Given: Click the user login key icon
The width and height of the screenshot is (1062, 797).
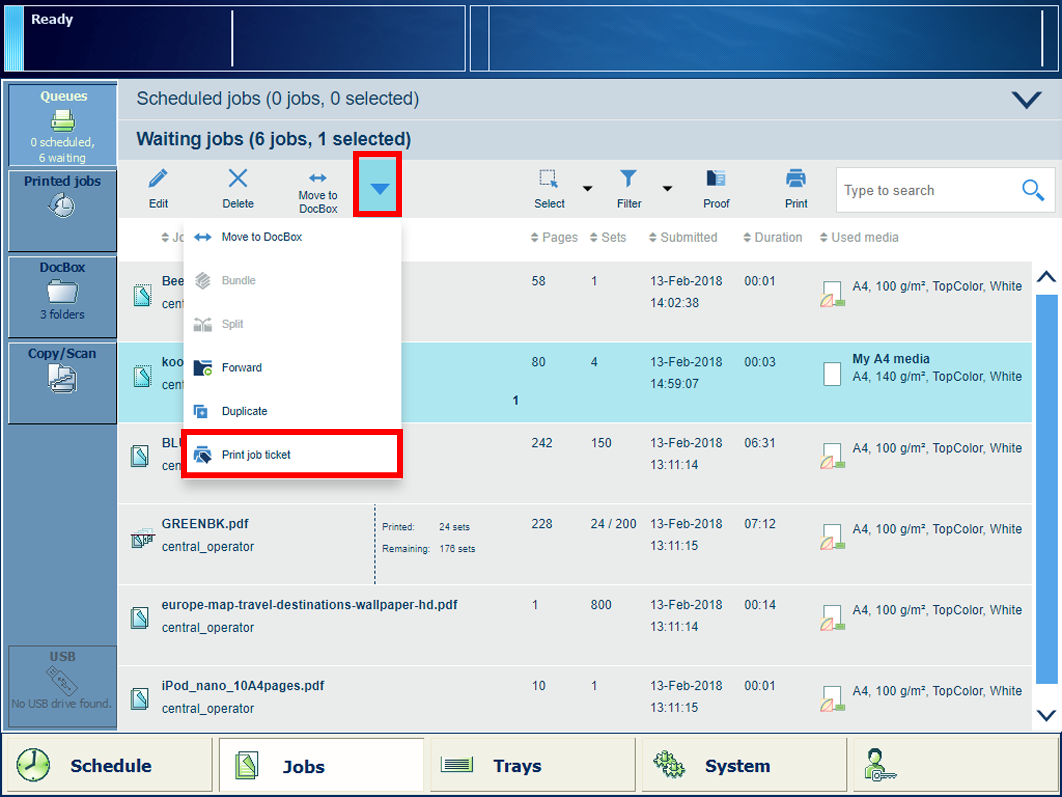Looking at the screenshot, I should [x=881, y=765].
